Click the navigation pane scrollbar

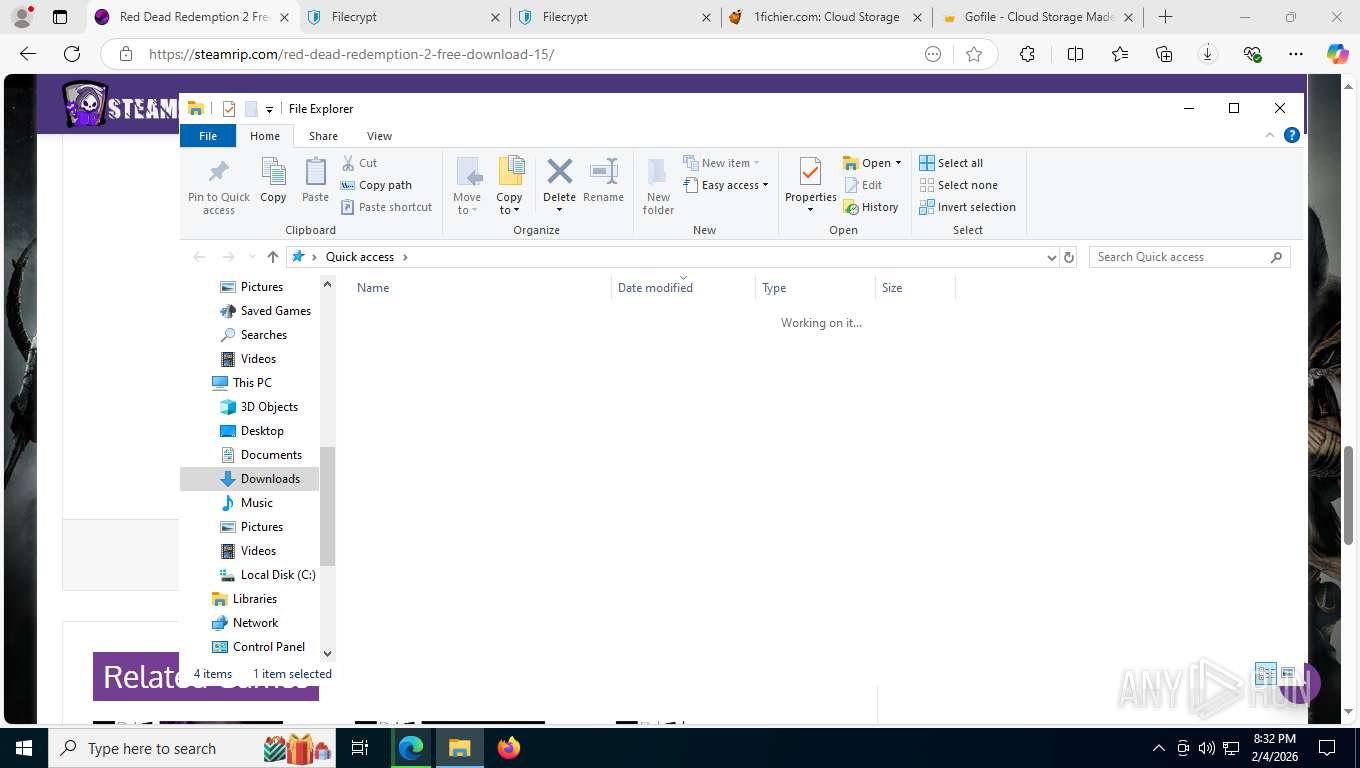coord(327,506)
